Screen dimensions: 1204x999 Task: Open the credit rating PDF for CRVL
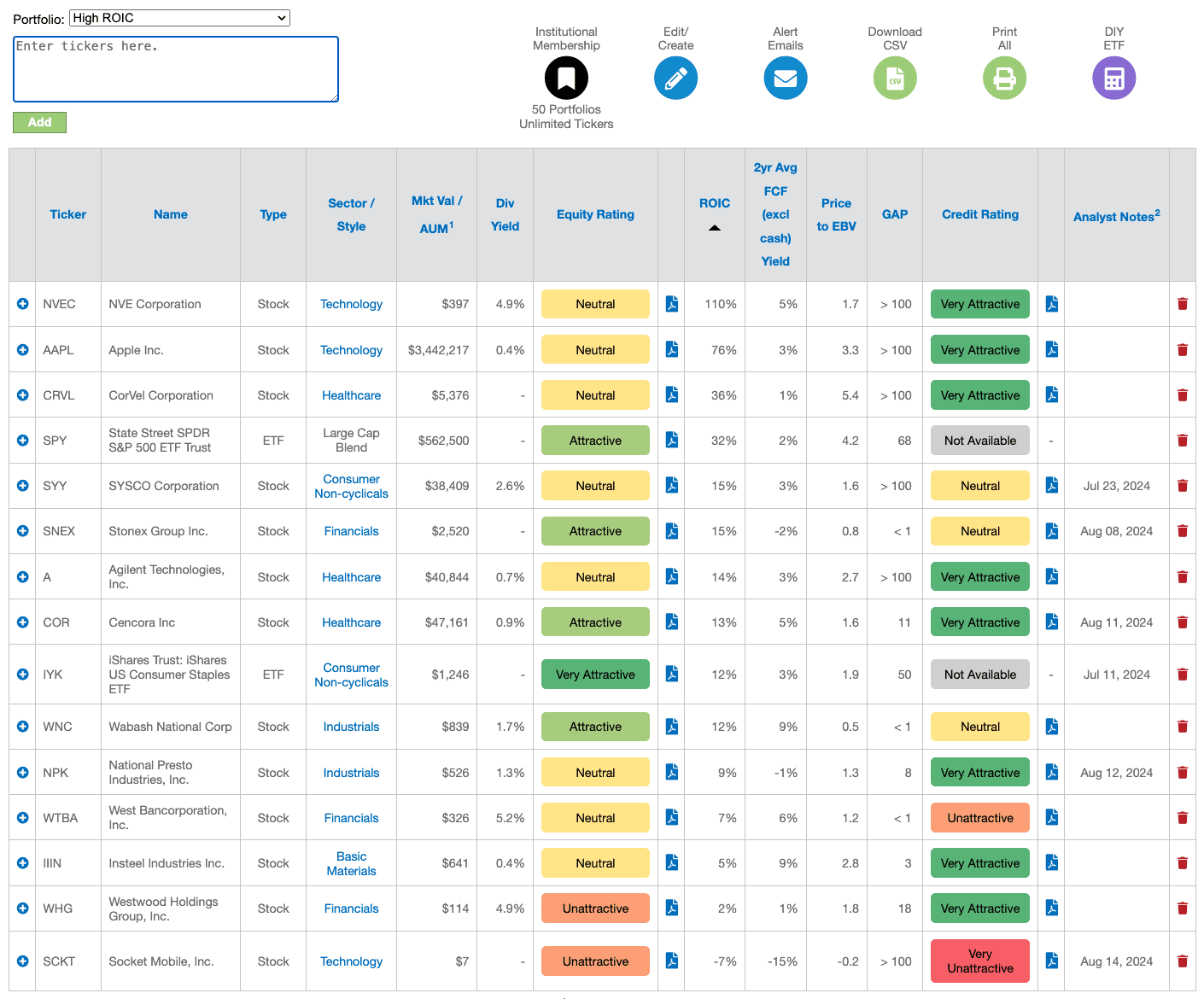[x=1052, y=394]
